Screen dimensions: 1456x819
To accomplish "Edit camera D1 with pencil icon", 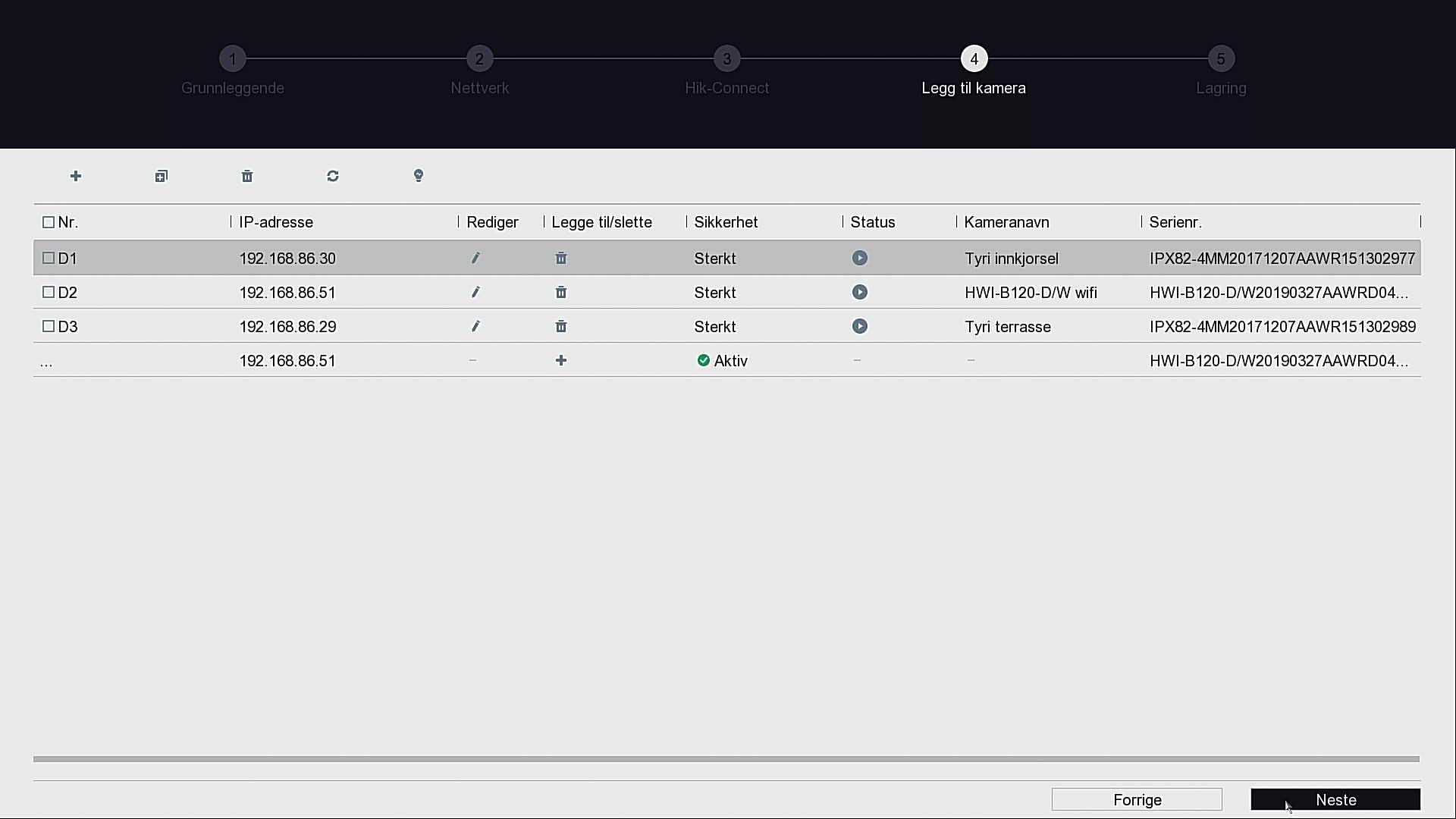I will point(475,259).
